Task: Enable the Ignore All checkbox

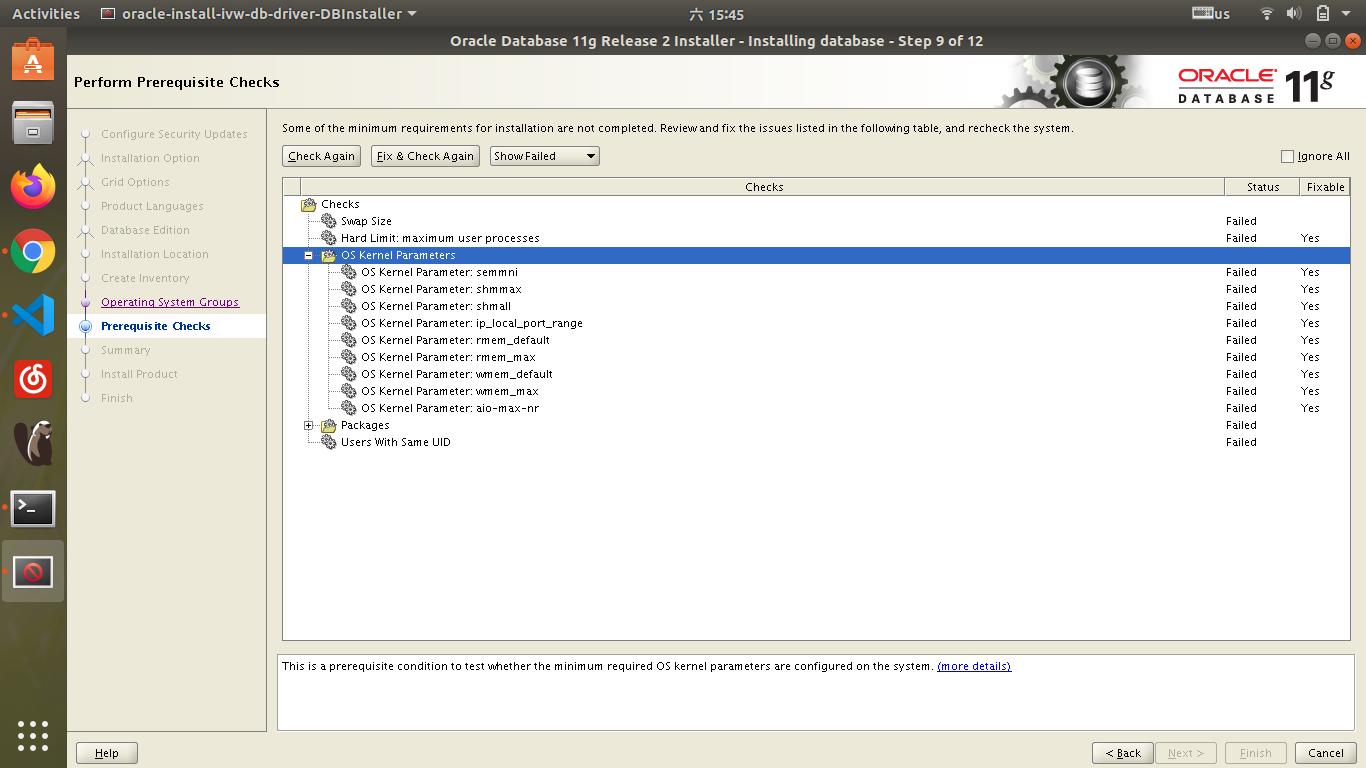Action: (x=1289, y=156)
